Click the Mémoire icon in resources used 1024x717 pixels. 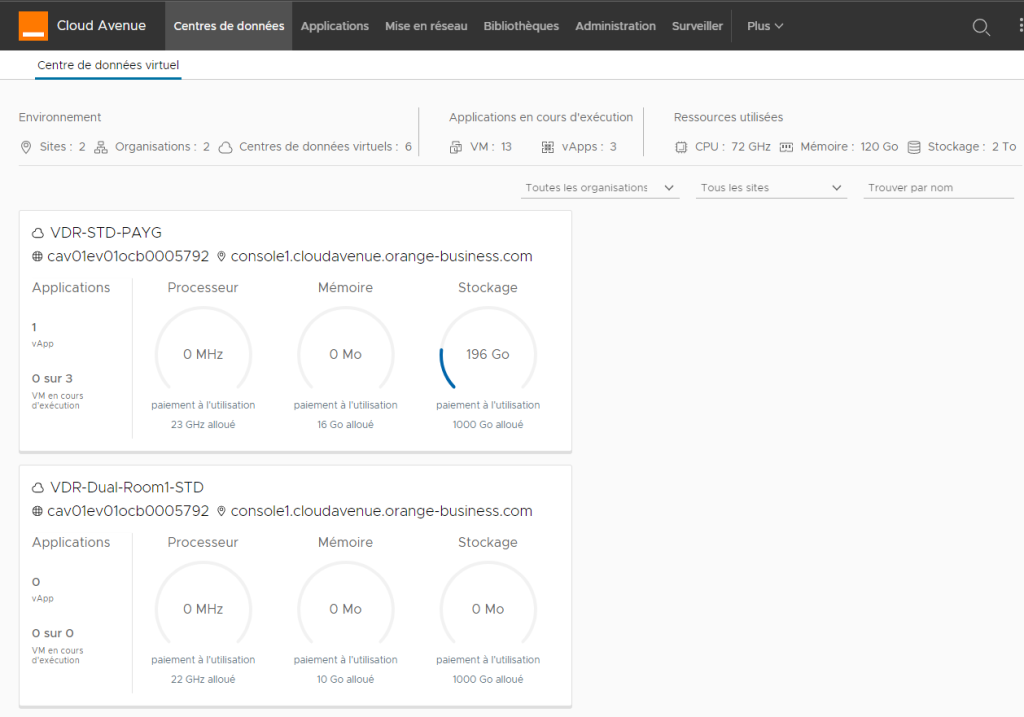[786, 148]
